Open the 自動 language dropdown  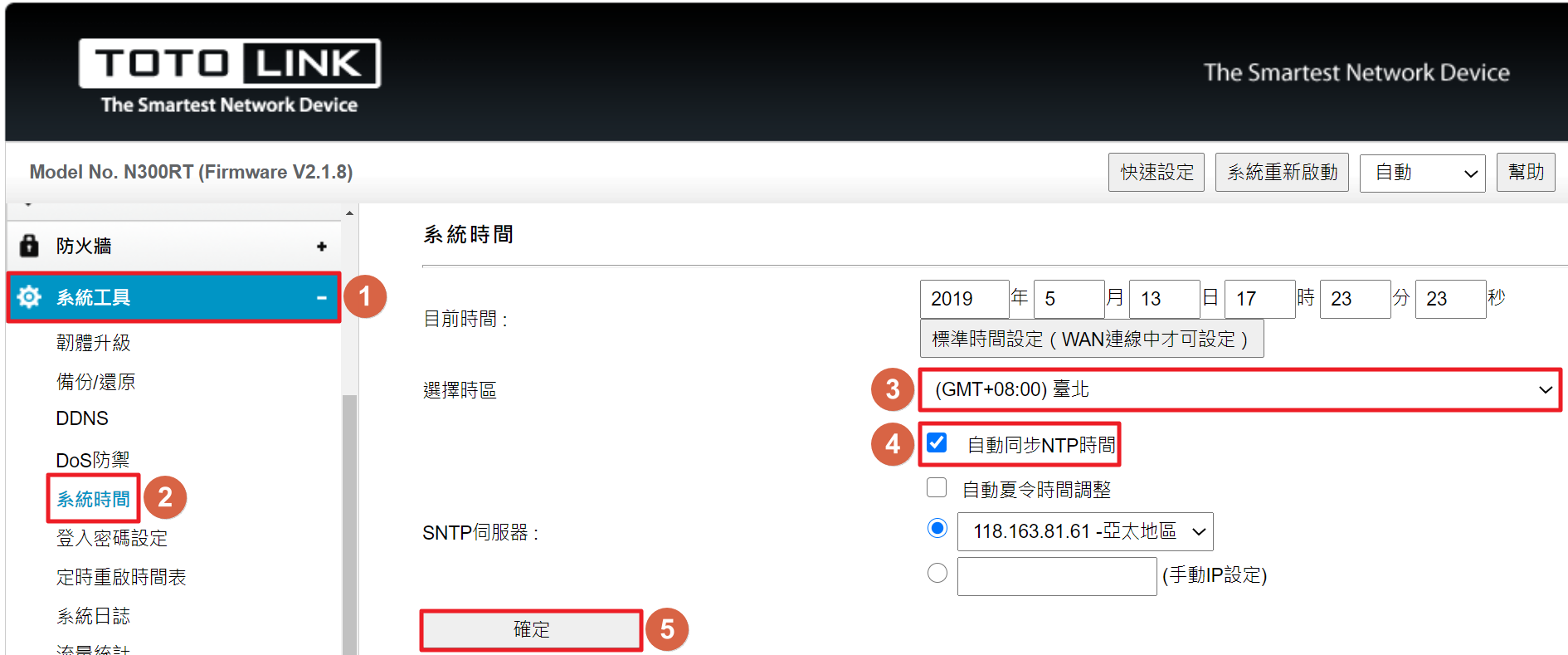[x=1423, y=173]
